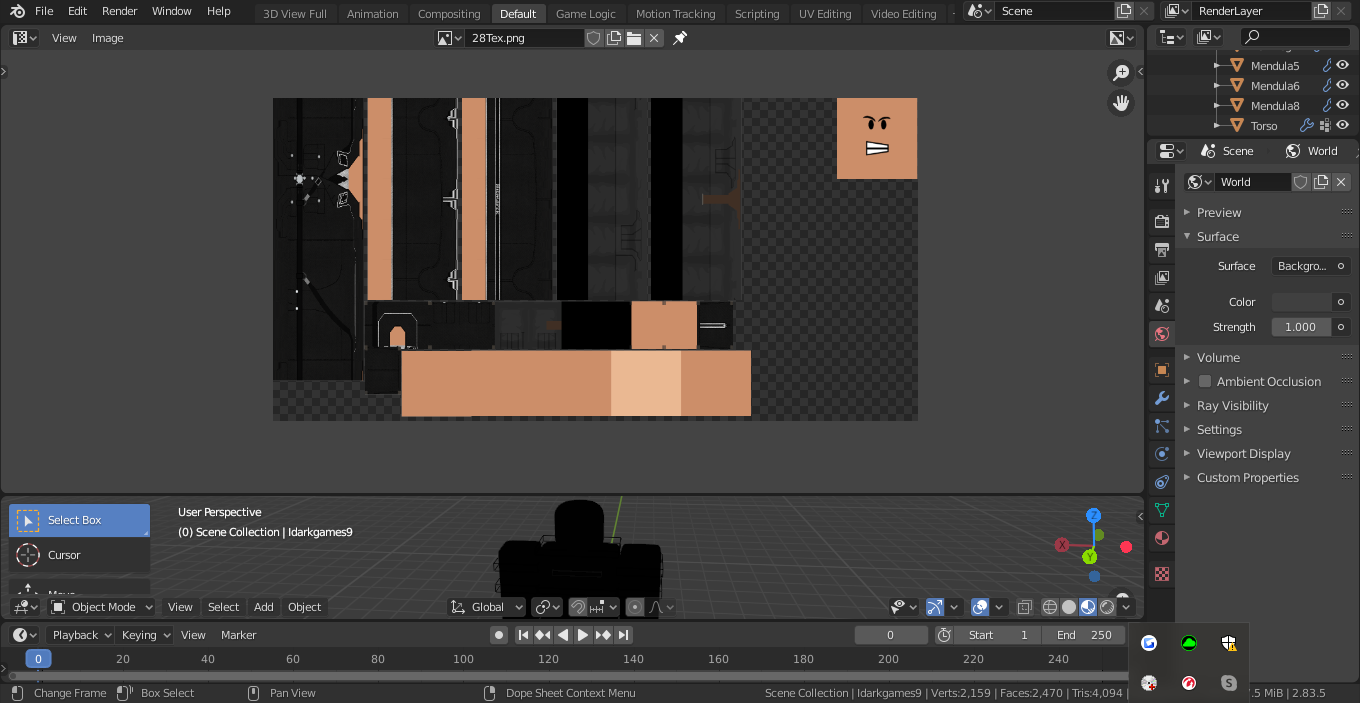Switch to wireframe shading
Viewport: 1360px width, 703px height.
[x=1050, y=607]
